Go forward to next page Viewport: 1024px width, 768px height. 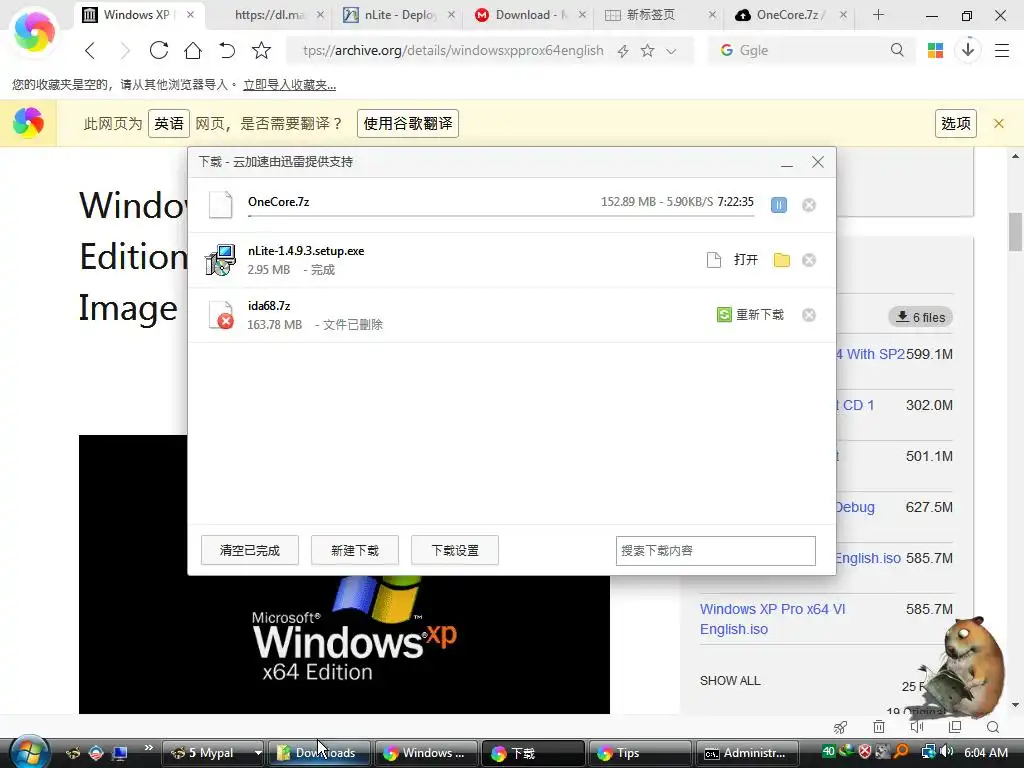pyautogui.click(x=125, y=50)
